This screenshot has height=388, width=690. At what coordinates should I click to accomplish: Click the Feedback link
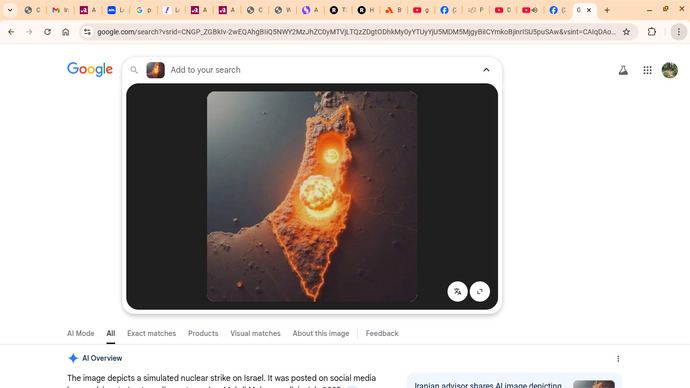click(382, 333)
